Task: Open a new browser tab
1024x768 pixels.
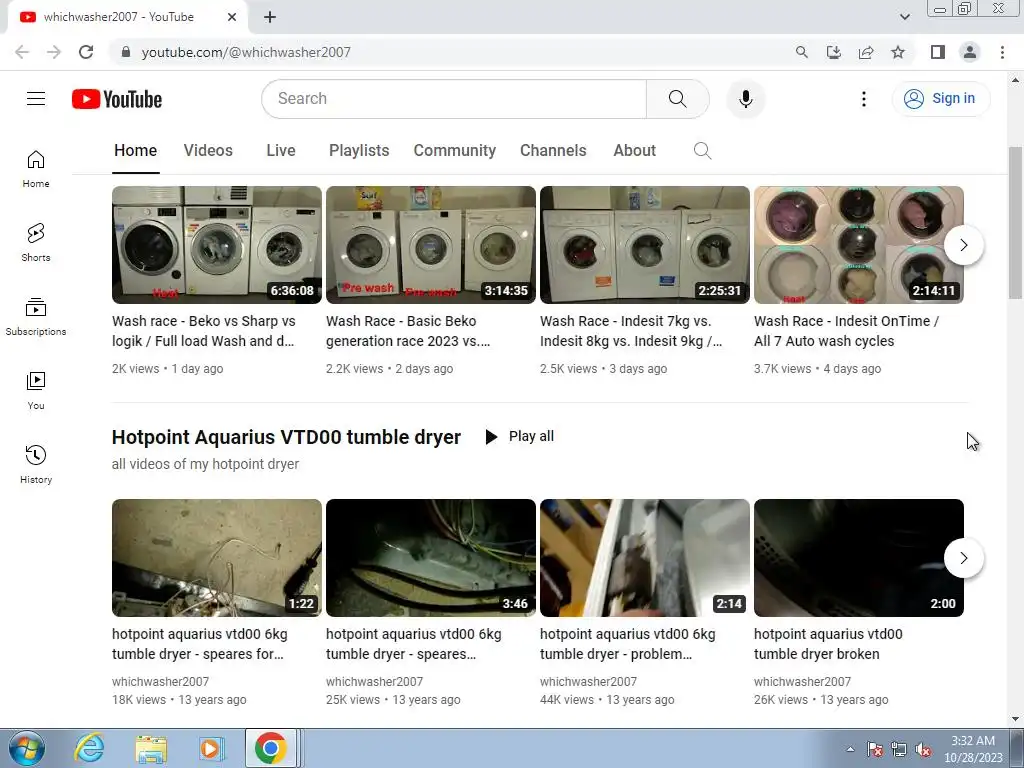Action: (x=270, y=17)
